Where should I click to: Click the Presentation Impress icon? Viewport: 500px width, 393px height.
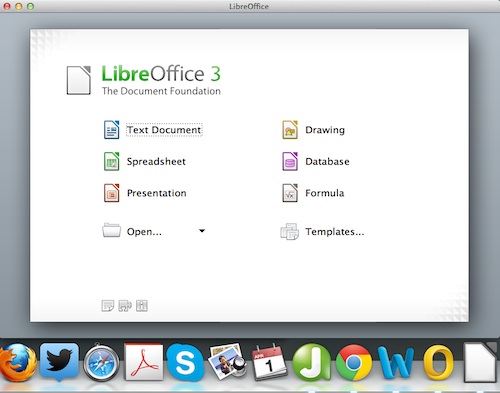111,193
